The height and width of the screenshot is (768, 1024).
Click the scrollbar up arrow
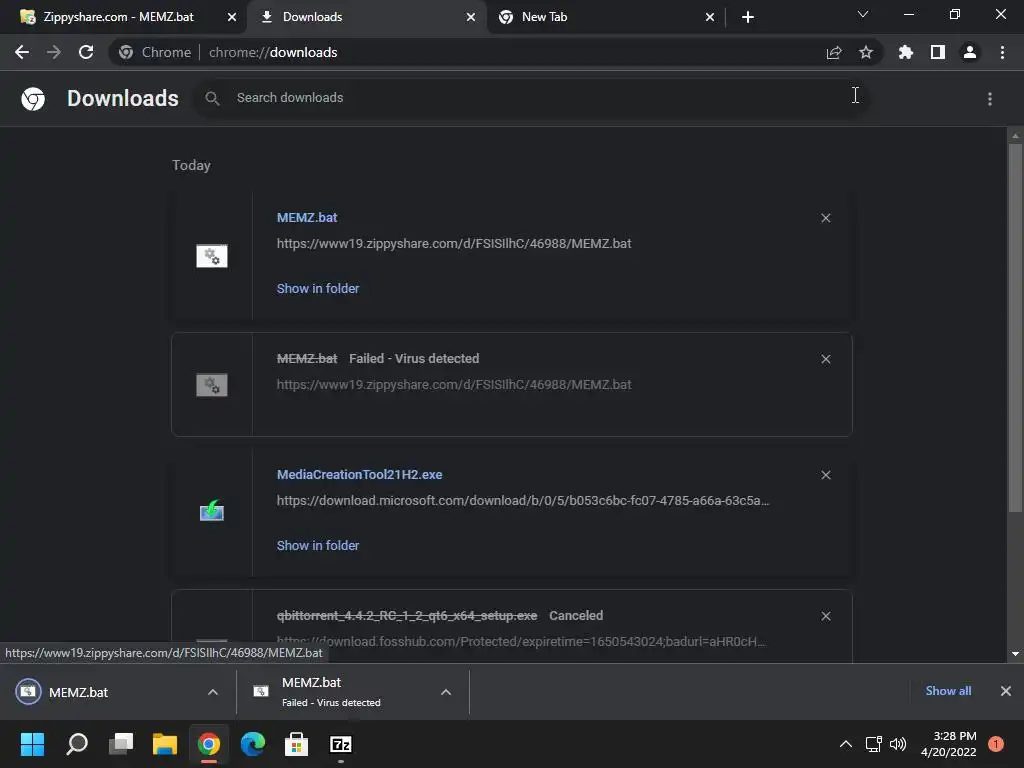(1015, 136)
